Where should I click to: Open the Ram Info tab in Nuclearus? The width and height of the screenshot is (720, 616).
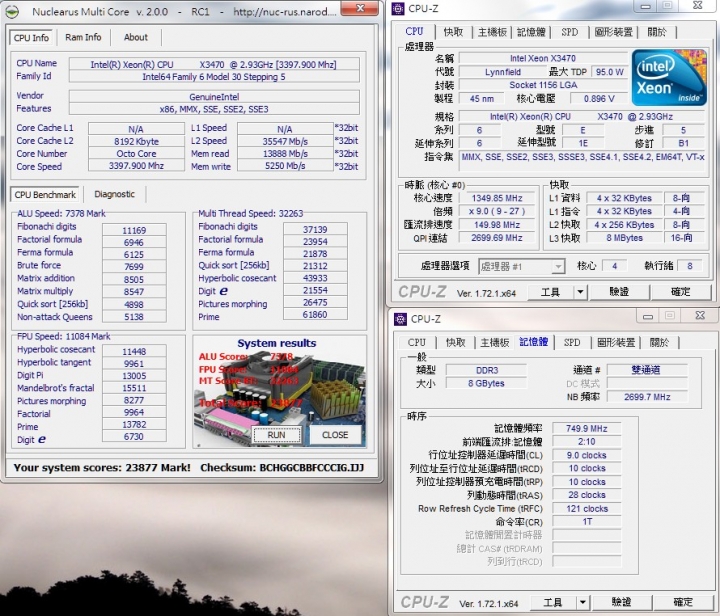[x=83, y=37]
